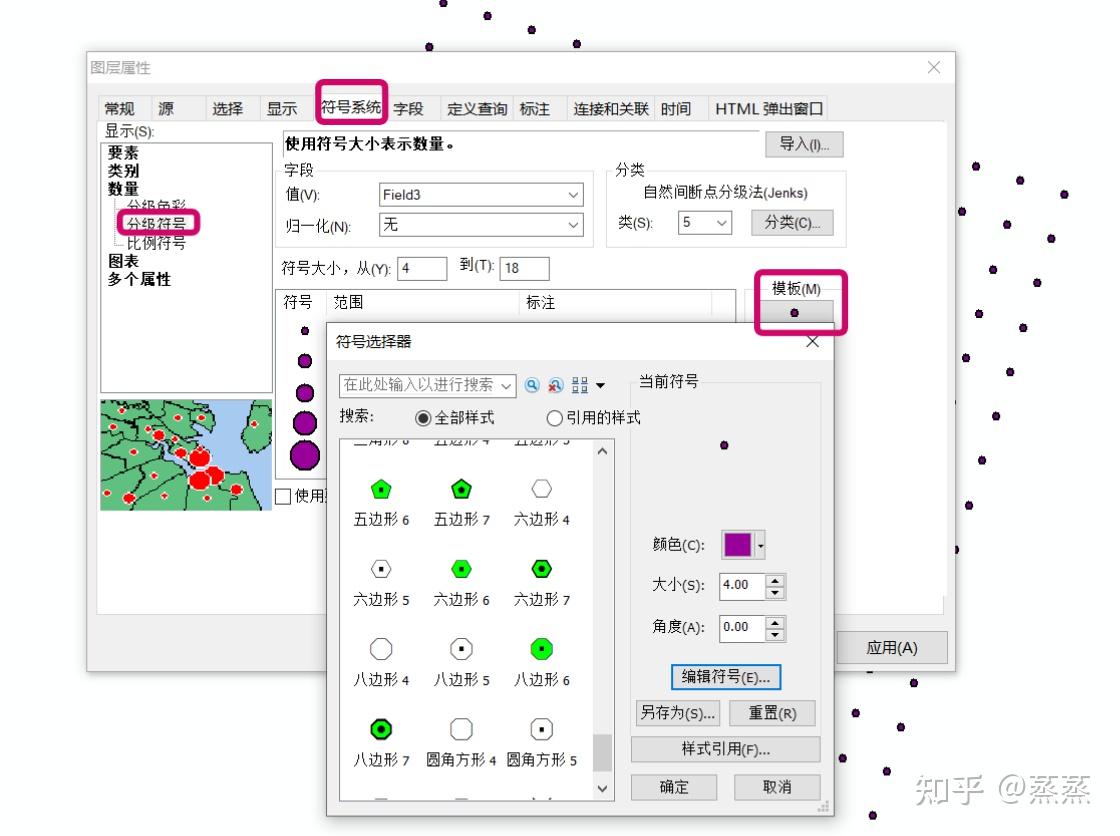
Task: Choose the 引用的样式 radio option
Action: [x=555, y=418]
